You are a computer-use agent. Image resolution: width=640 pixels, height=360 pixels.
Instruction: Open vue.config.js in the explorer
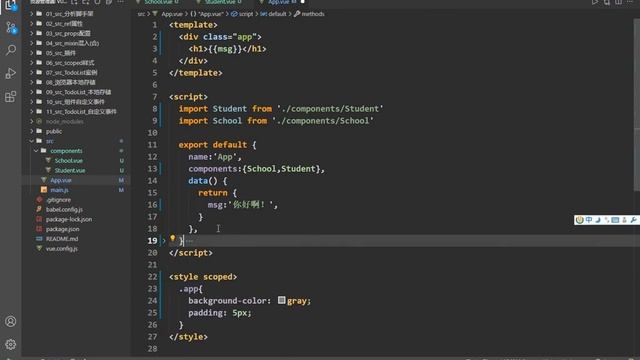tap(62, 248)
